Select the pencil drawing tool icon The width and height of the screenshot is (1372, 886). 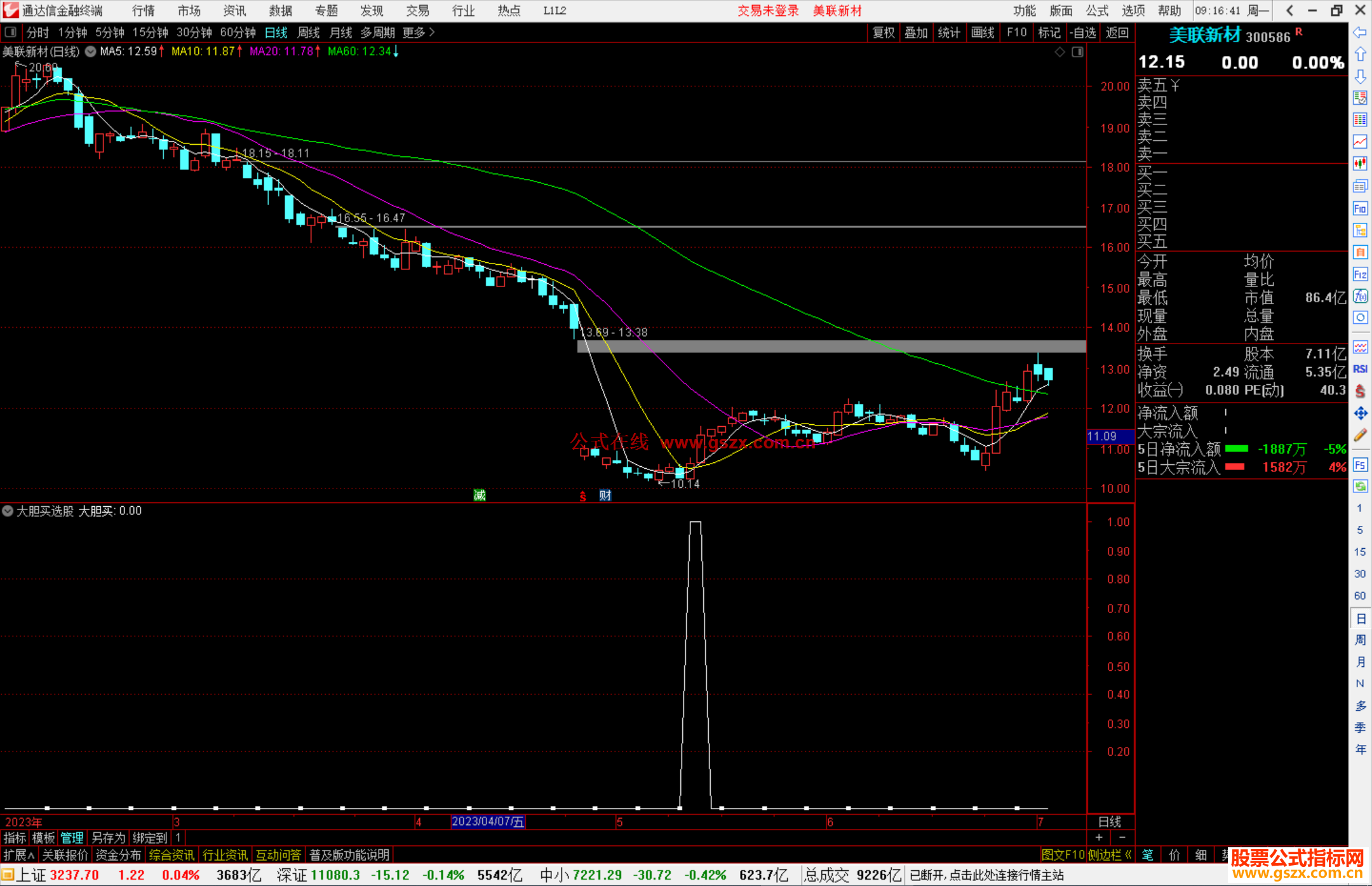pyautogui.click(x=1360, y=435)
